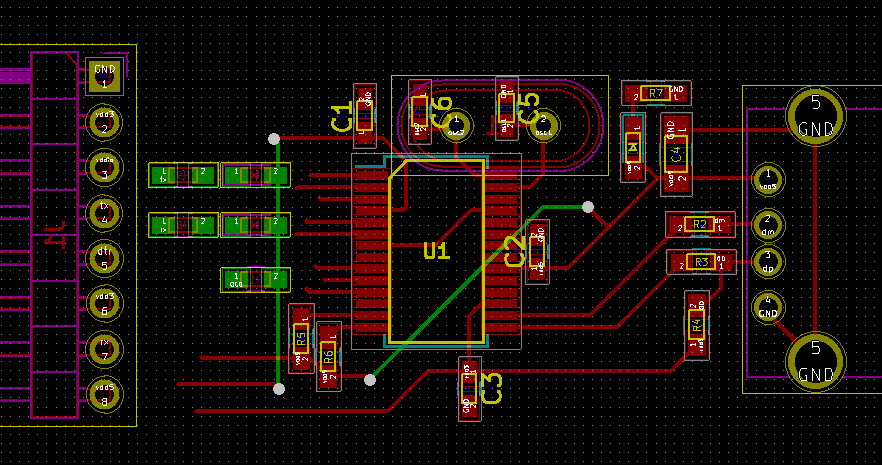Select the via at green trace's upper-right end

(588, 207)
